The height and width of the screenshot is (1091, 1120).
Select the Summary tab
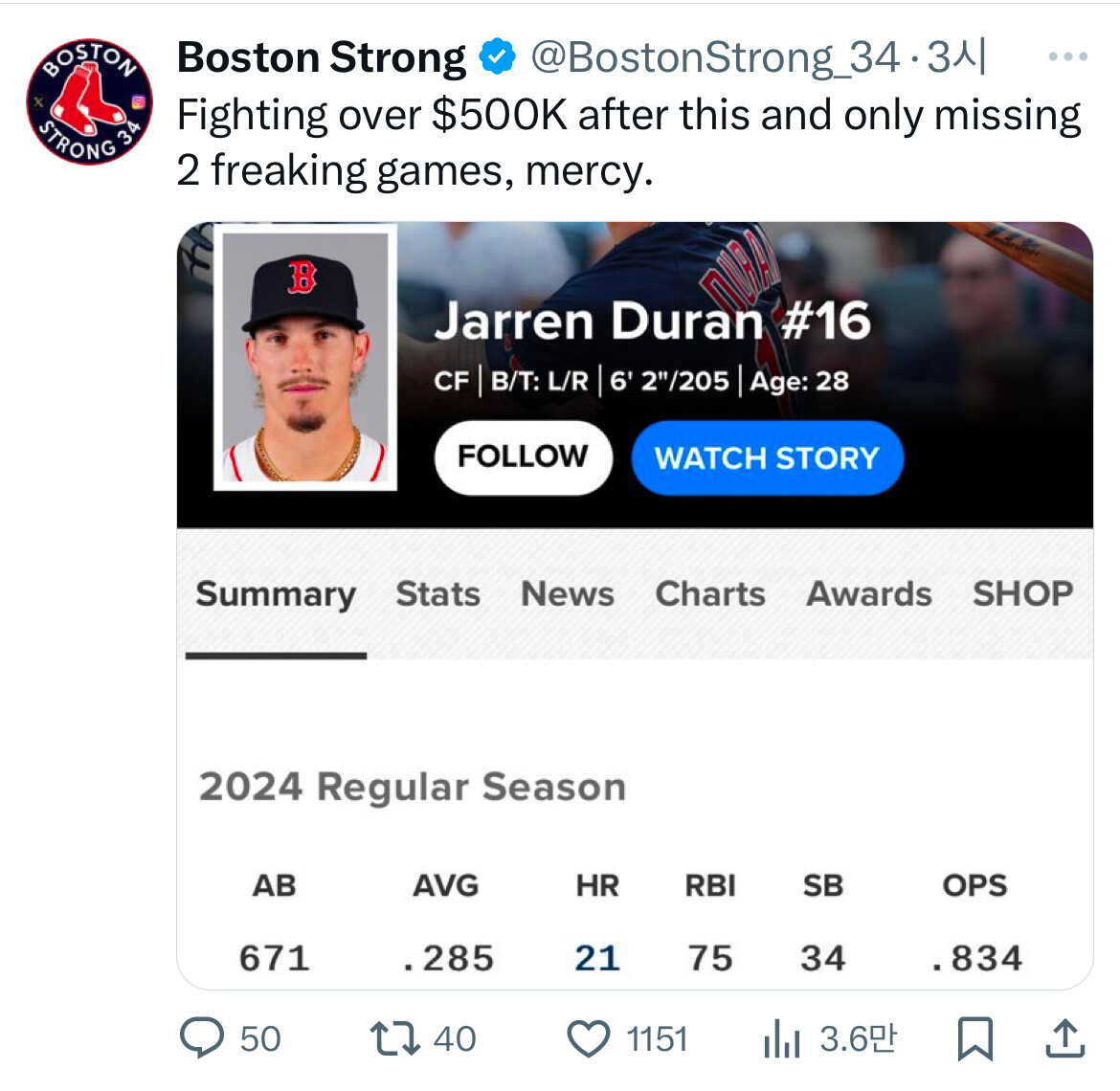tap(276, 594)
